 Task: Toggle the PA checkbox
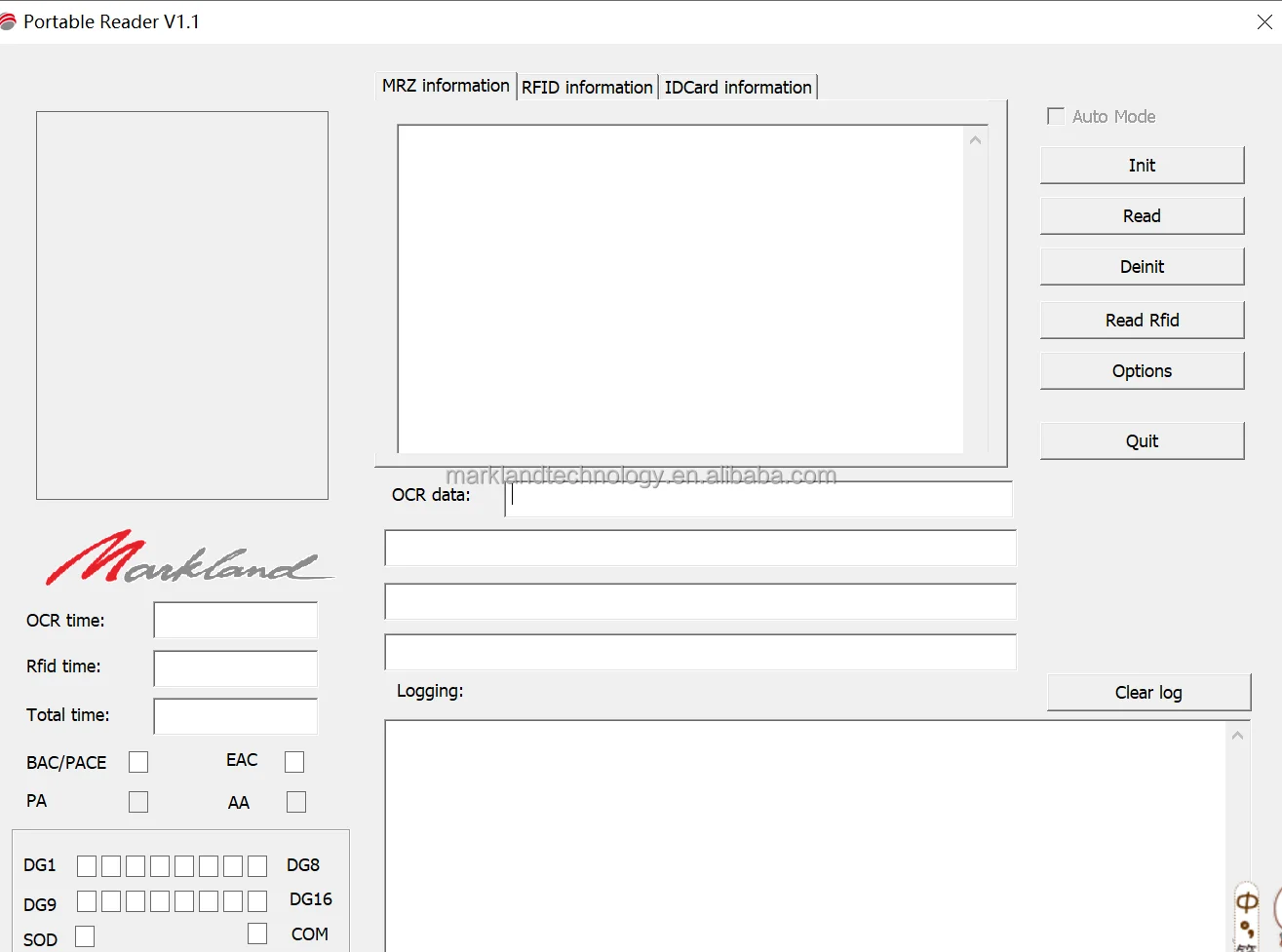[138, 802]
